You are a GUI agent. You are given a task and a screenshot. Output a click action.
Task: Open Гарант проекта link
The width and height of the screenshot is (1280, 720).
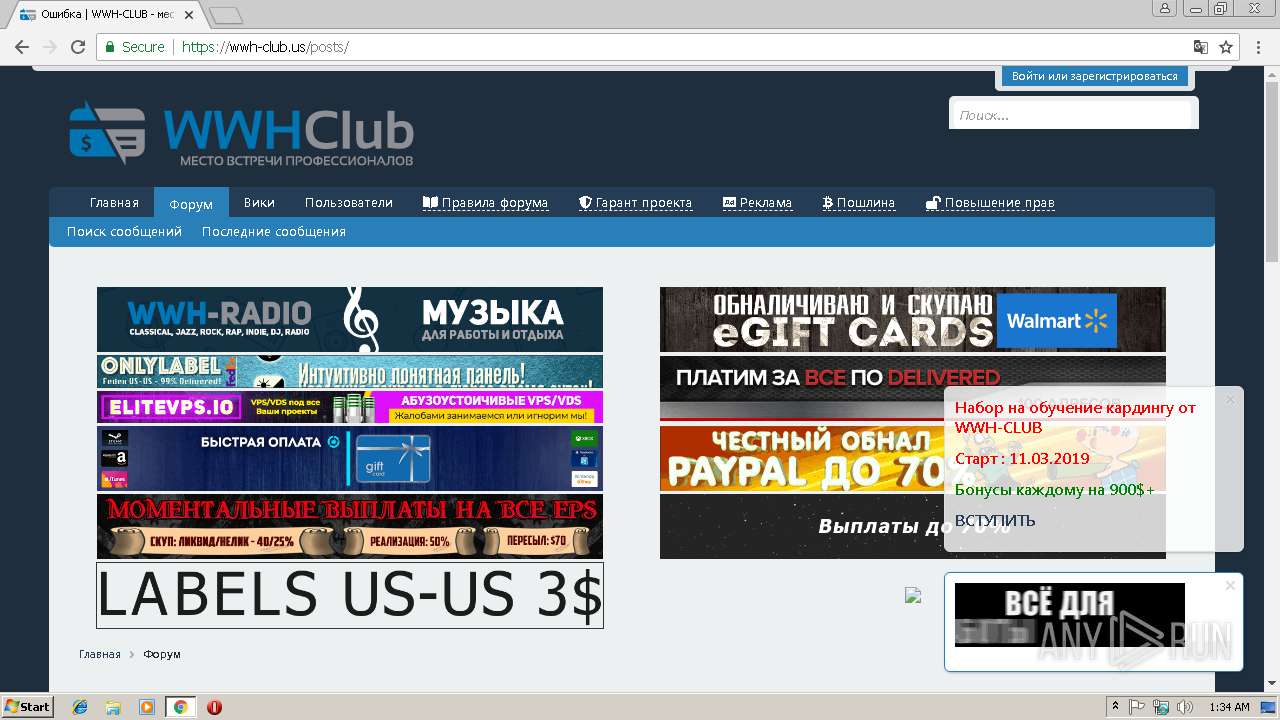click(635, 202)
